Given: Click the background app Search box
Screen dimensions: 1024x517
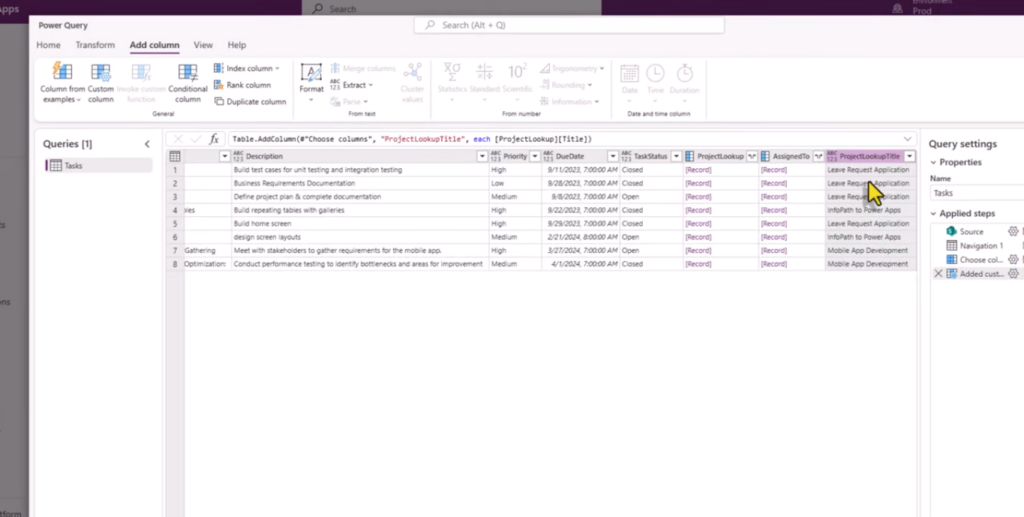Looking at the screenshot, I should pos(451,8).
